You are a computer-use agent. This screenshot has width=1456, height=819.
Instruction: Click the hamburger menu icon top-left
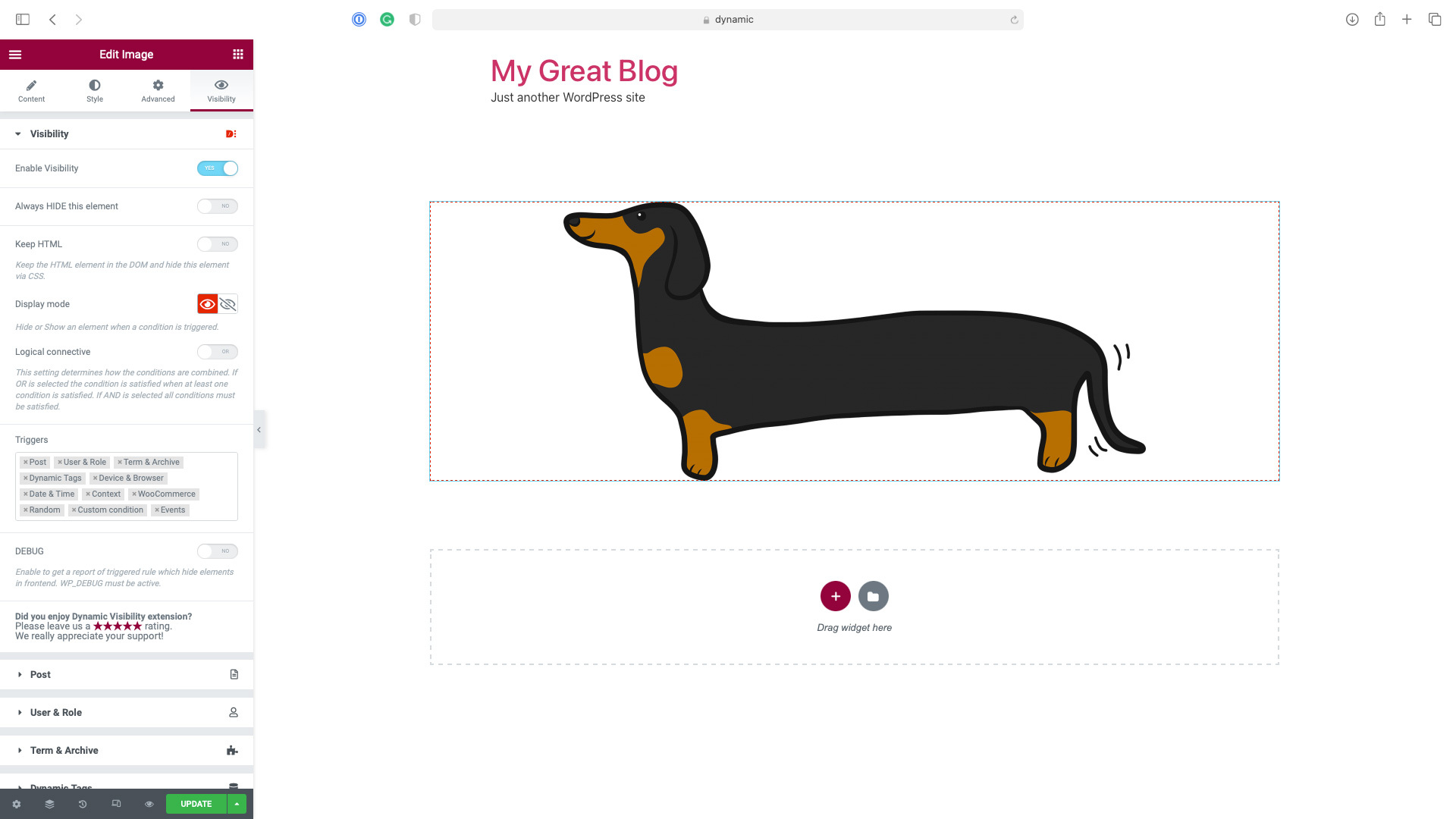[x=15, y=54]
